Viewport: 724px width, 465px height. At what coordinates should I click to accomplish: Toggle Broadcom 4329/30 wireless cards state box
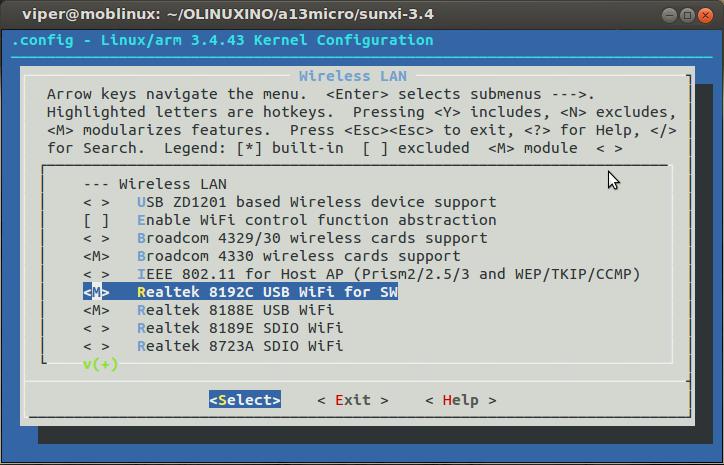tap(97, 238)
